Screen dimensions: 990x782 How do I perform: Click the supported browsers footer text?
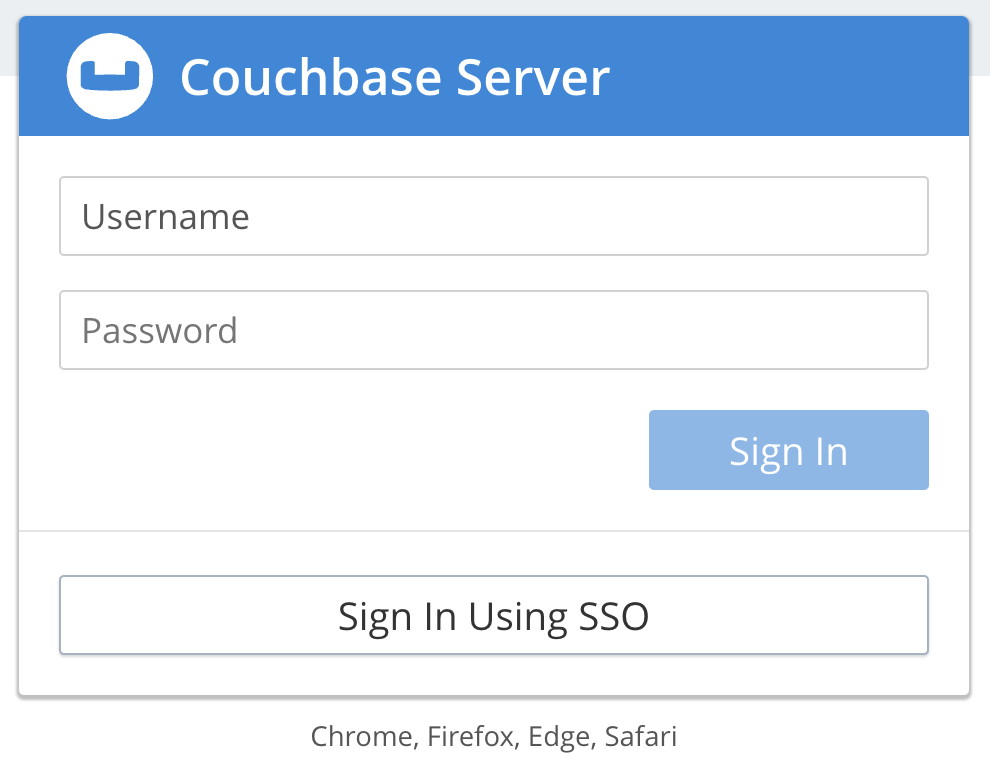click(x=493, y=738)
